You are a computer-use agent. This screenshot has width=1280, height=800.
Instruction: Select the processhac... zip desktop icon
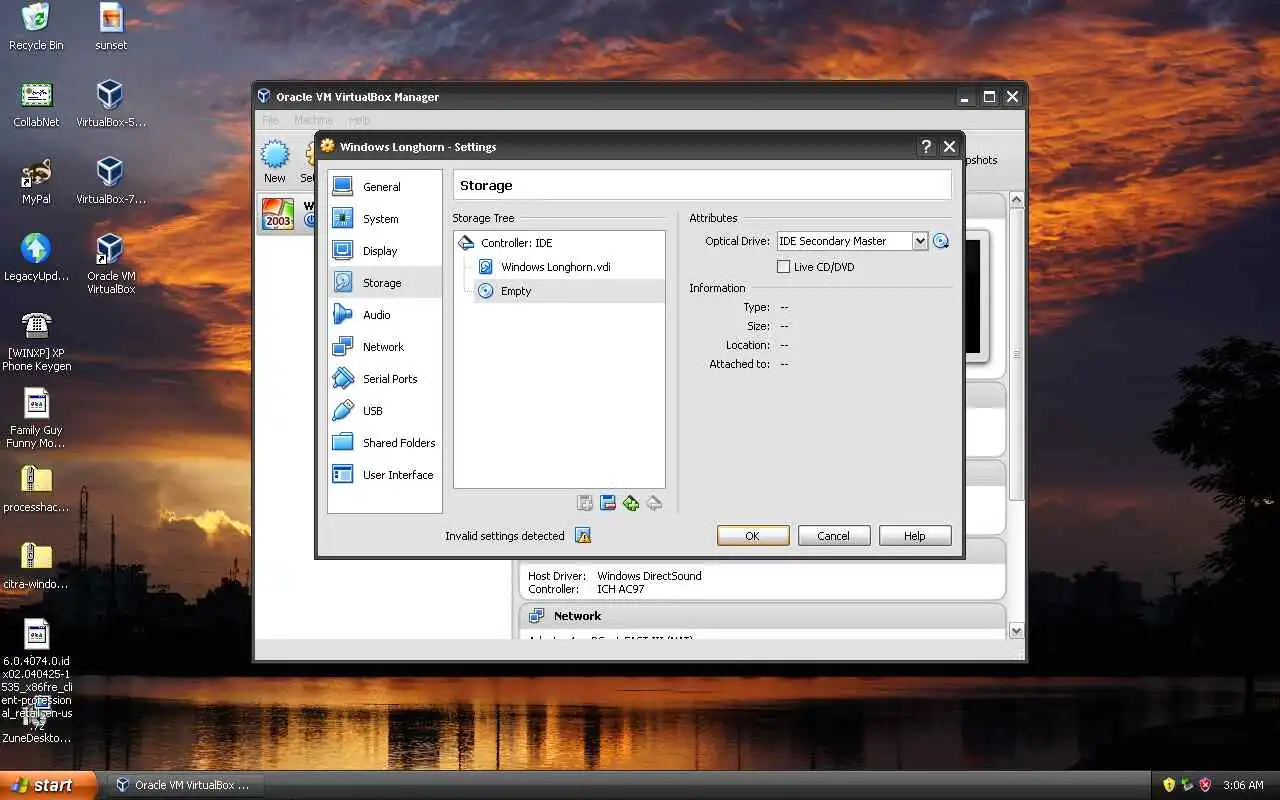36,489
